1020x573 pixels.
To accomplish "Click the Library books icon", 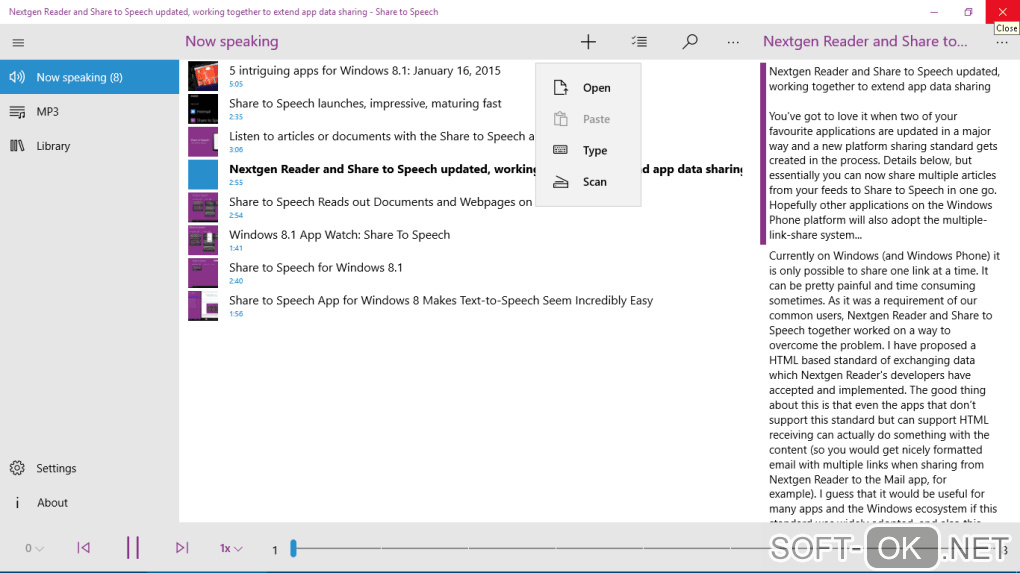I will pos(17,146).
